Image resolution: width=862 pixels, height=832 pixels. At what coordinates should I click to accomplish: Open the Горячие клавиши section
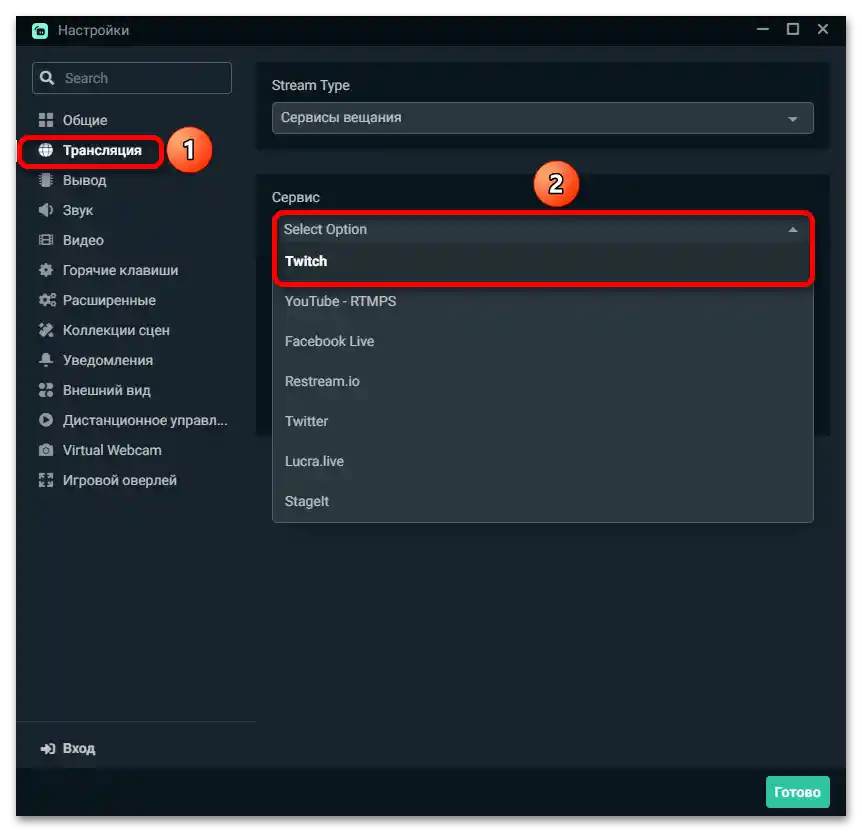click(x=120, y=270)
